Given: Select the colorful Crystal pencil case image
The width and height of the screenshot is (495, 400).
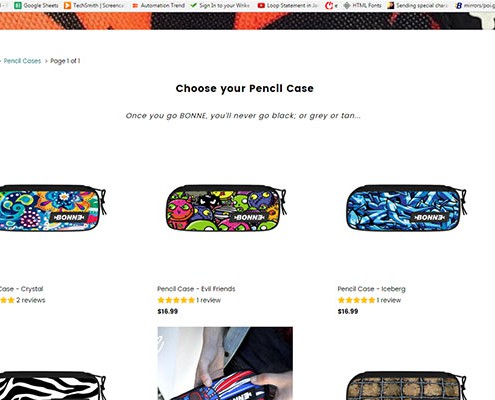Looking at the screenshot, I should pyautogui.click(x=53, y=208).
